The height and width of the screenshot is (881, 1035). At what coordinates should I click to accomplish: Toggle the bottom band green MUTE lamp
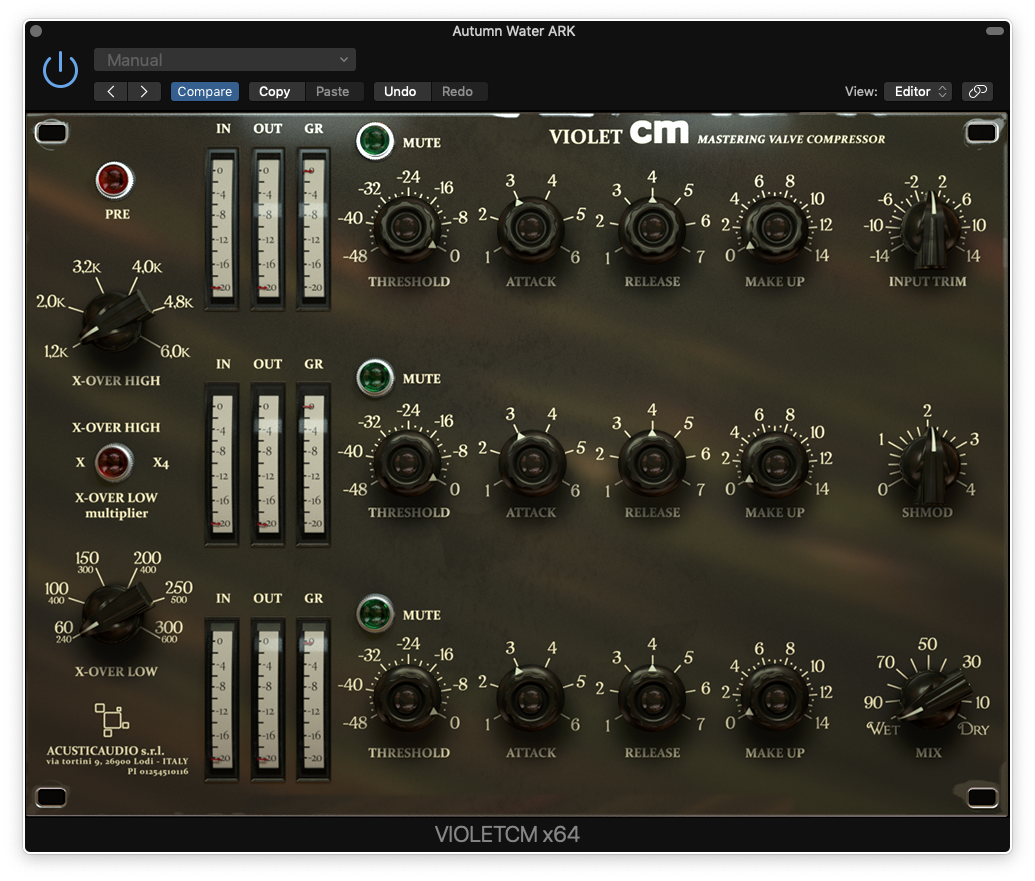click(374, 613)
